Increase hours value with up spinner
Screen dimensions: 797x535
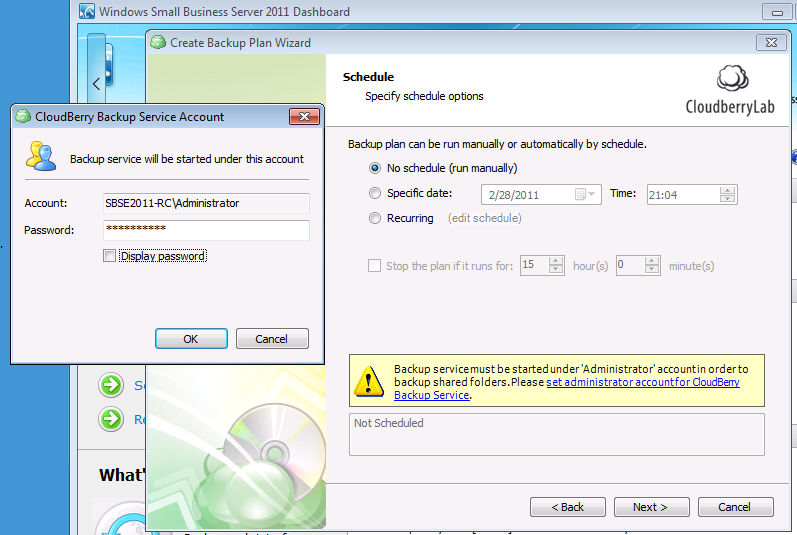click(x=556, y=261)
